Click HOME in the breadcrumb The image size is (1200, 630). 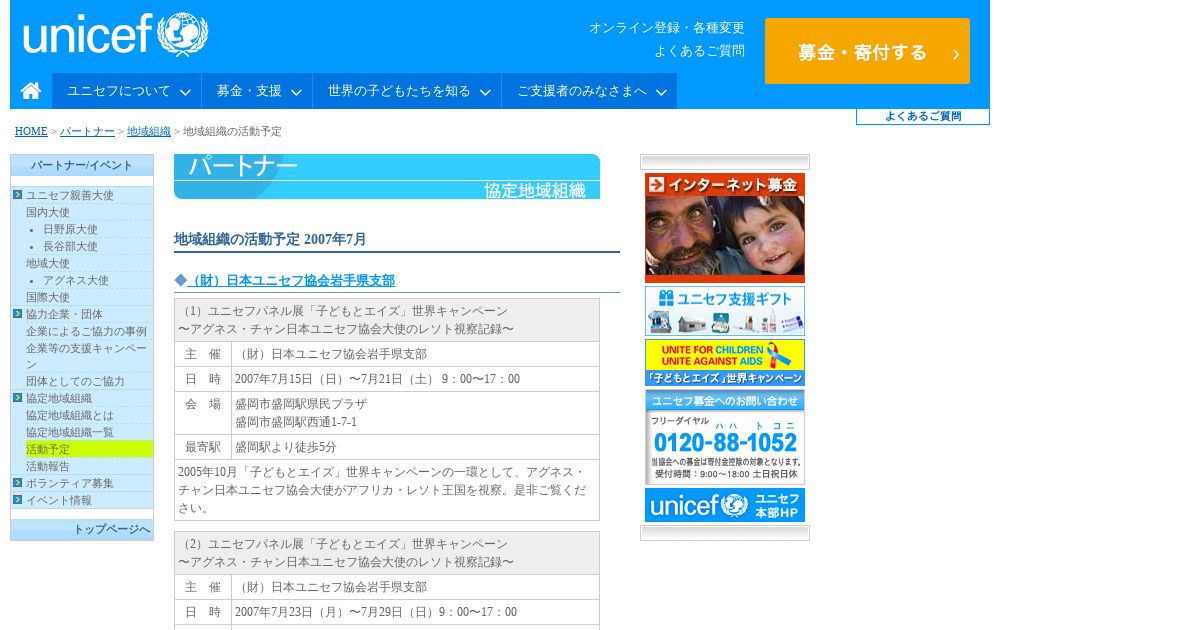click(31, 132)
